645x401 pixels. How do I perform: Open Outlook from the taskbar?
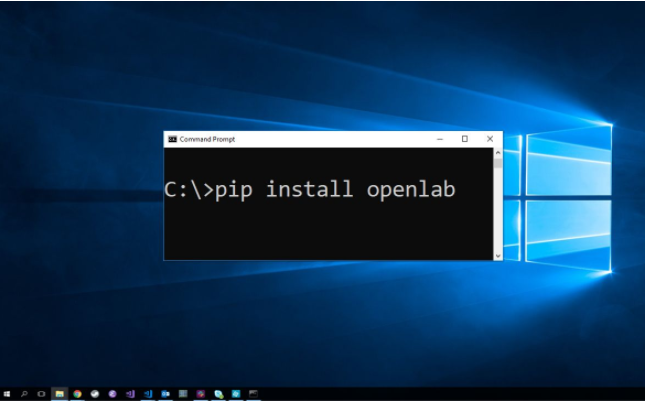[166, 394]
